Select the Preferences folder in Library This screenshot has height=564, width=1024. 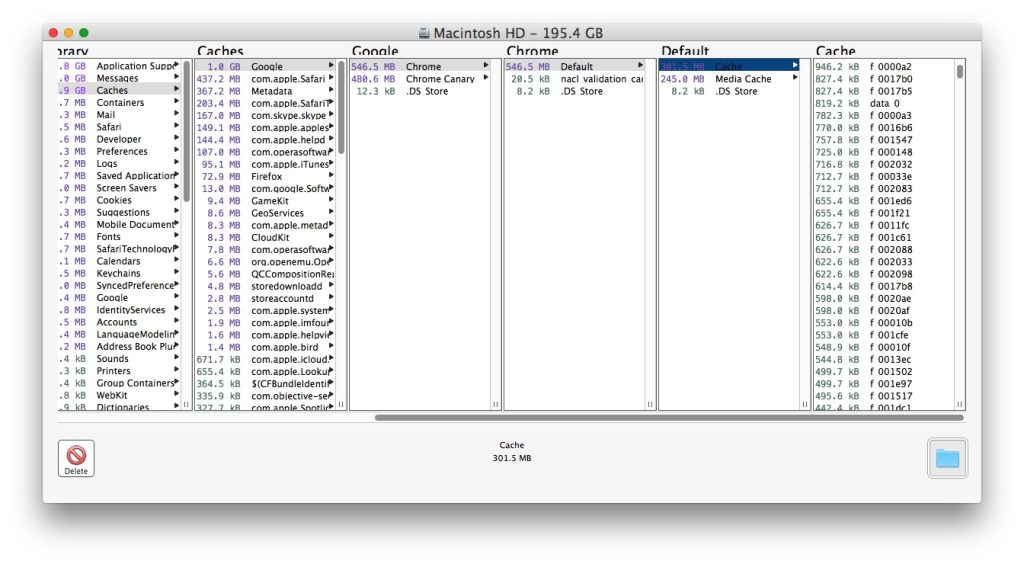(120, 151)
